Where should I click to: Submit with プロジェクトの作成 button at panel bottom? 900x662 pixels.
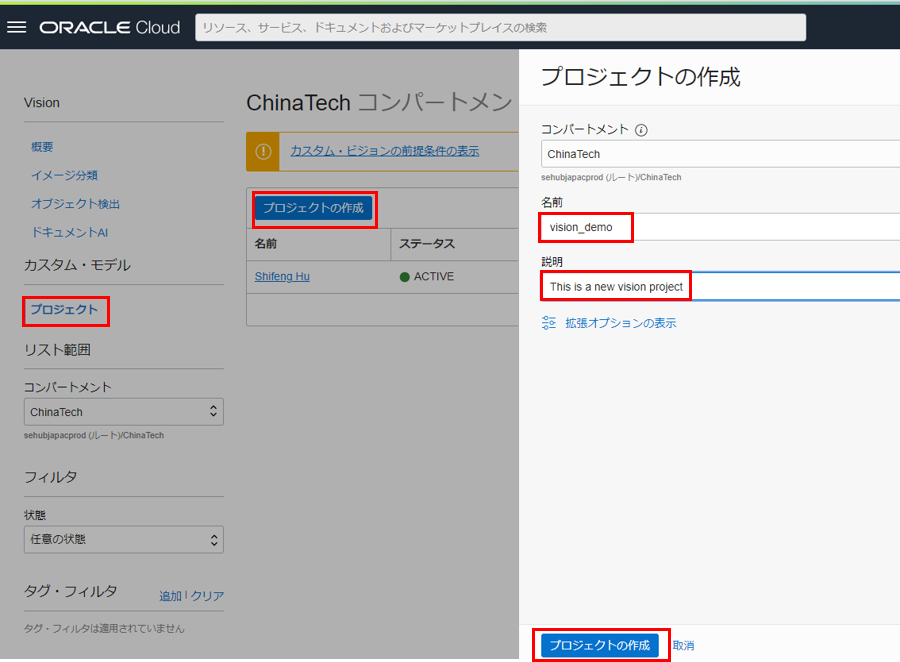click(x=599, y=645)
